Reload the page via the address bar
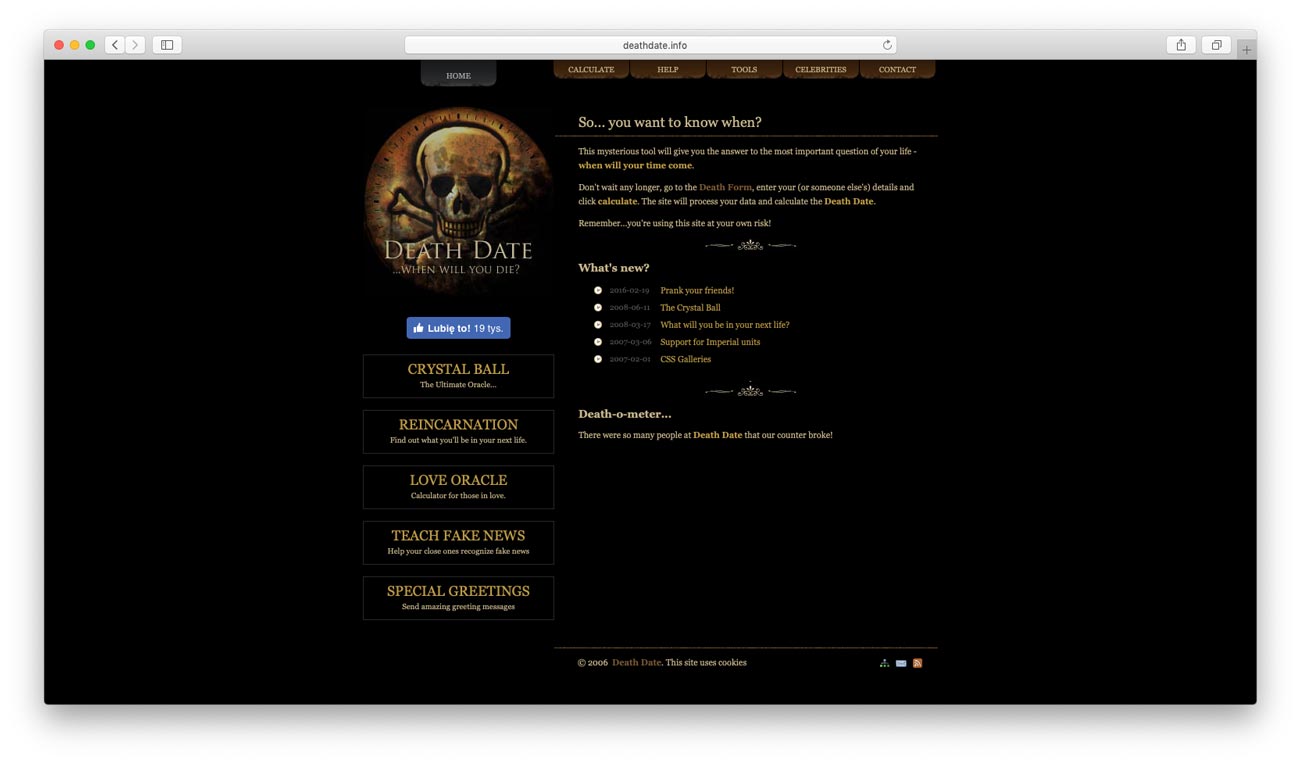Screen dimensions: 1300x762 pos(886,45)
